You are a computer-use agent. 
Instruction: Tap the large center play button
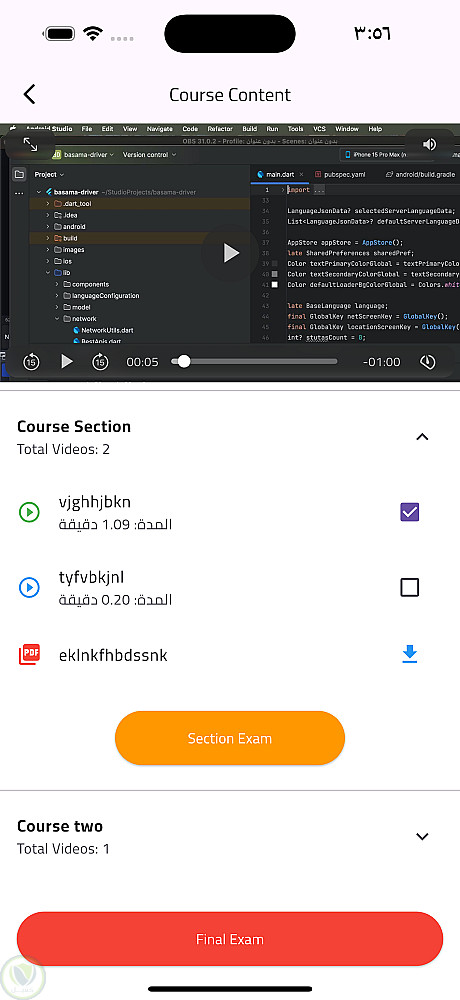(230, 253)
